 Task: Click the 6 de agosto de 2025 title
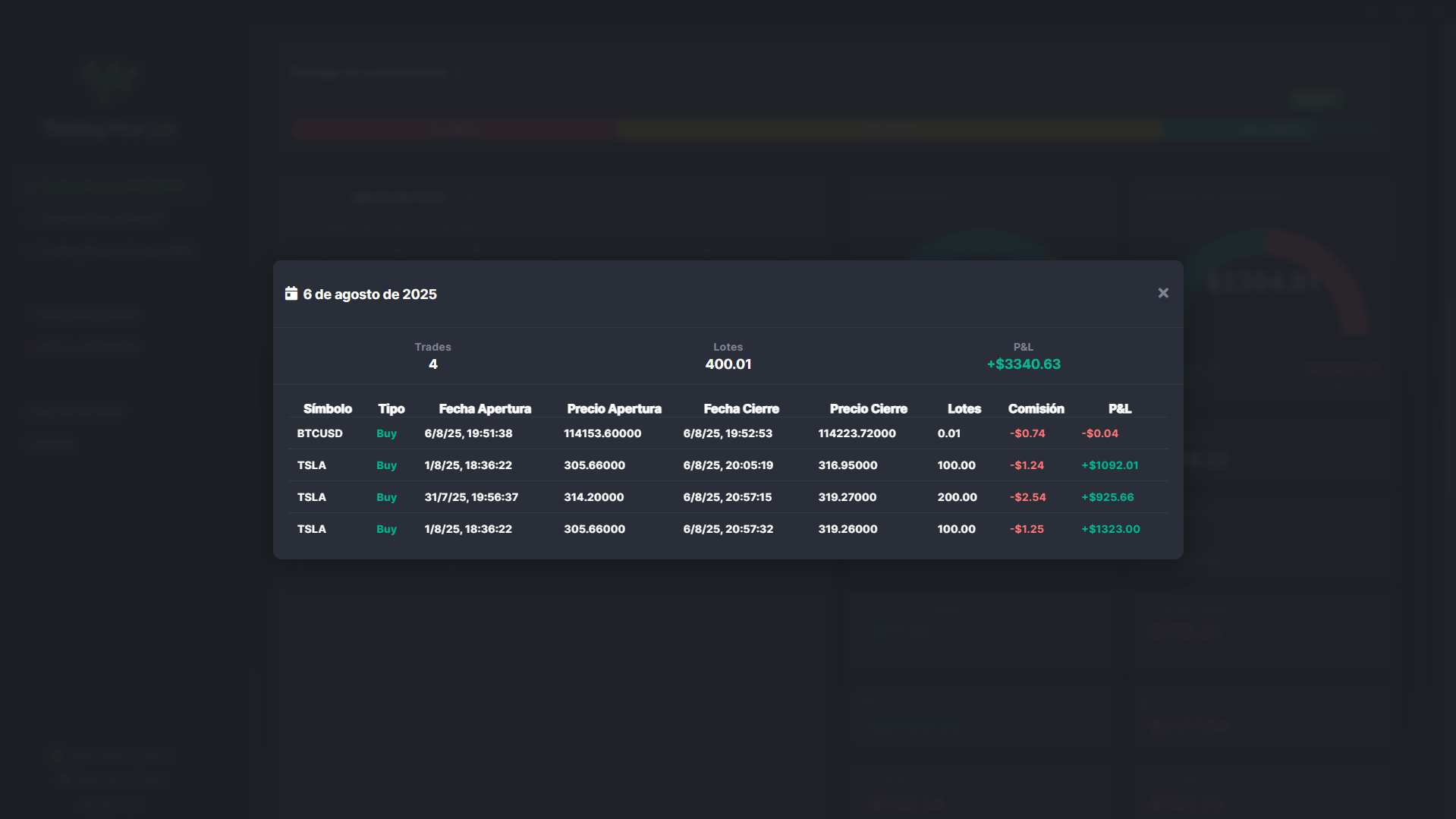click(x=370, y=295)
